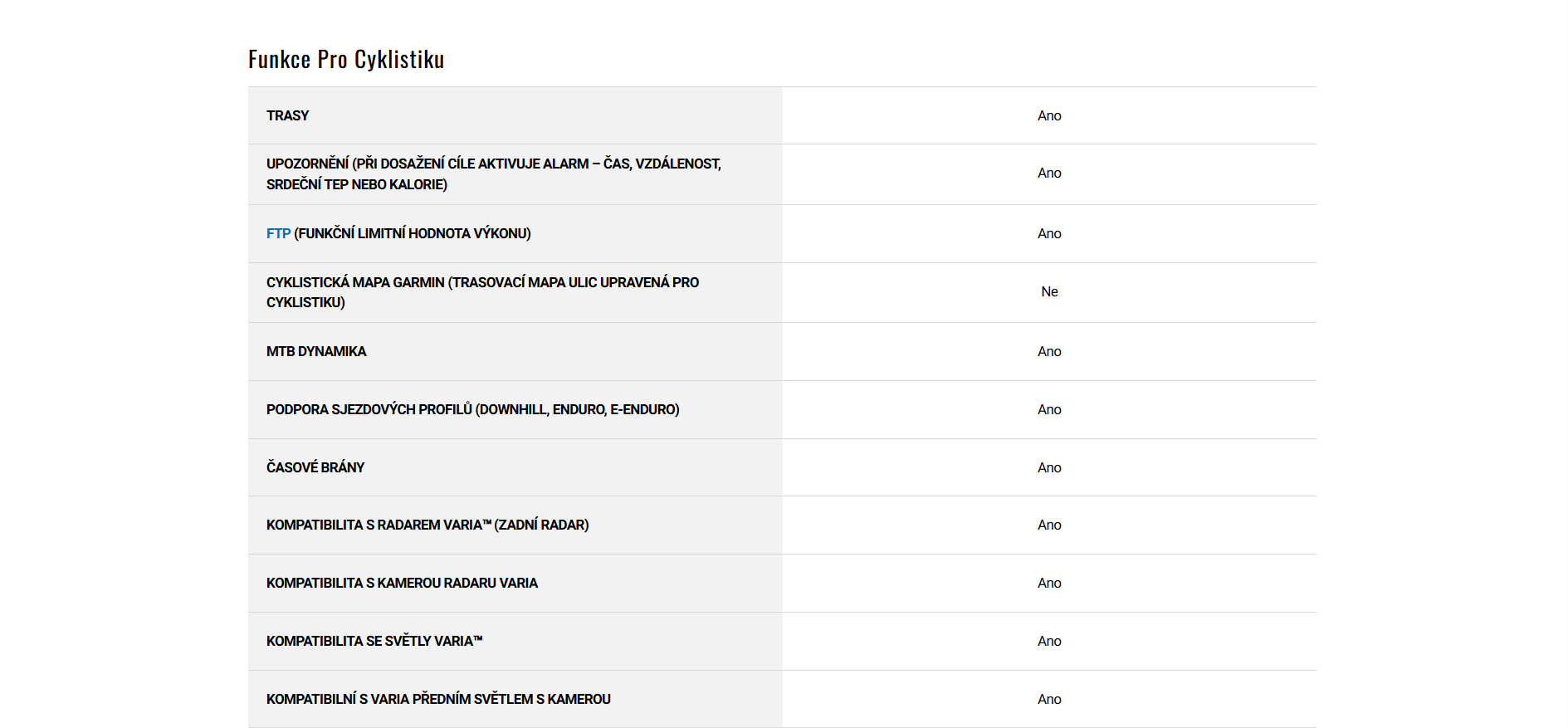Select the MTB DYNAMIKA row label
This screenshot has width=1568, height=728.
point(316,352)
